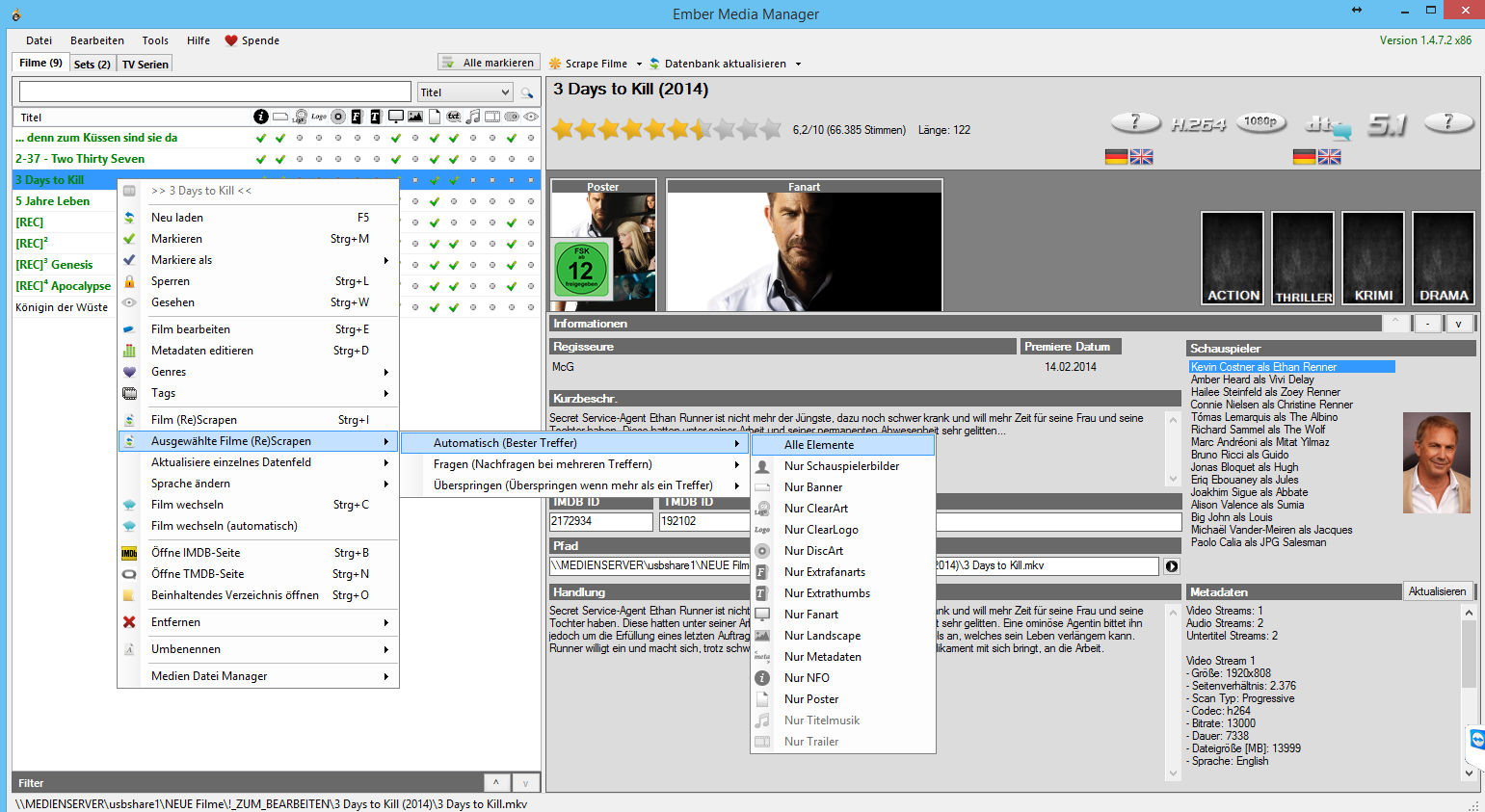Click the theme music note column header icon
This screenshot has height=812, width=1485.
coord(473,117)
